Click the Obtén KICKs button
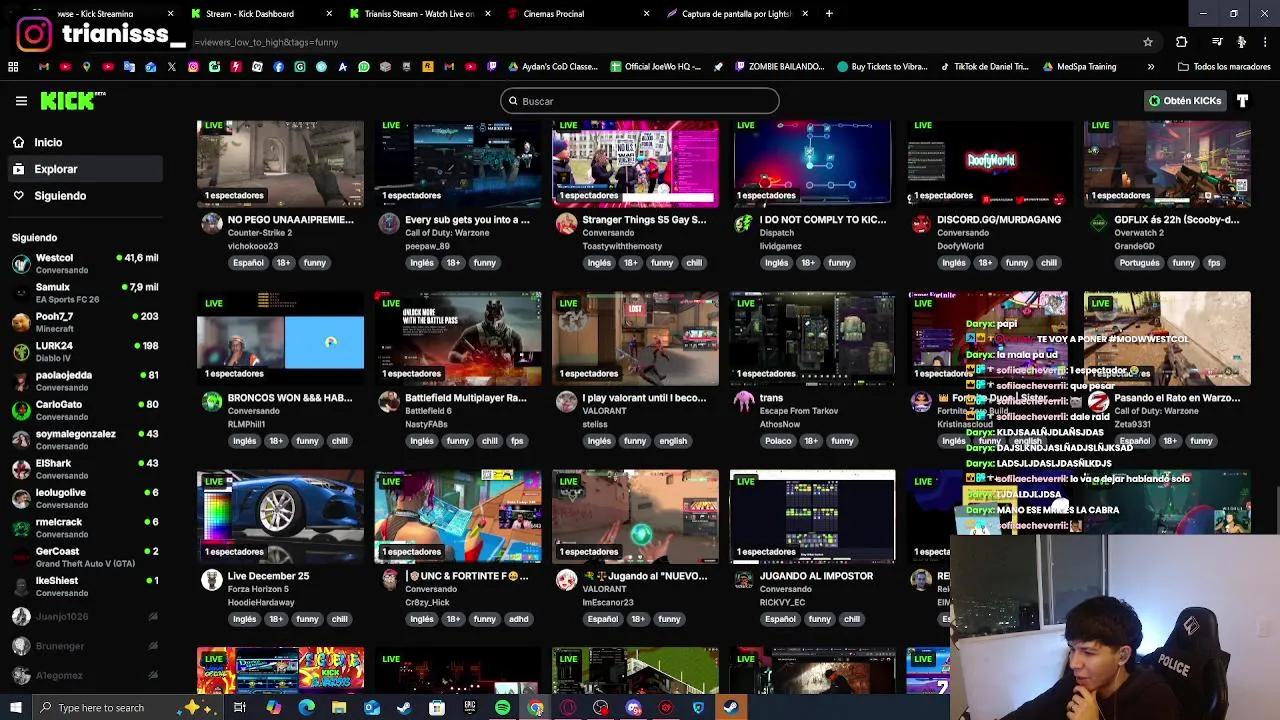 [1185, 101]
